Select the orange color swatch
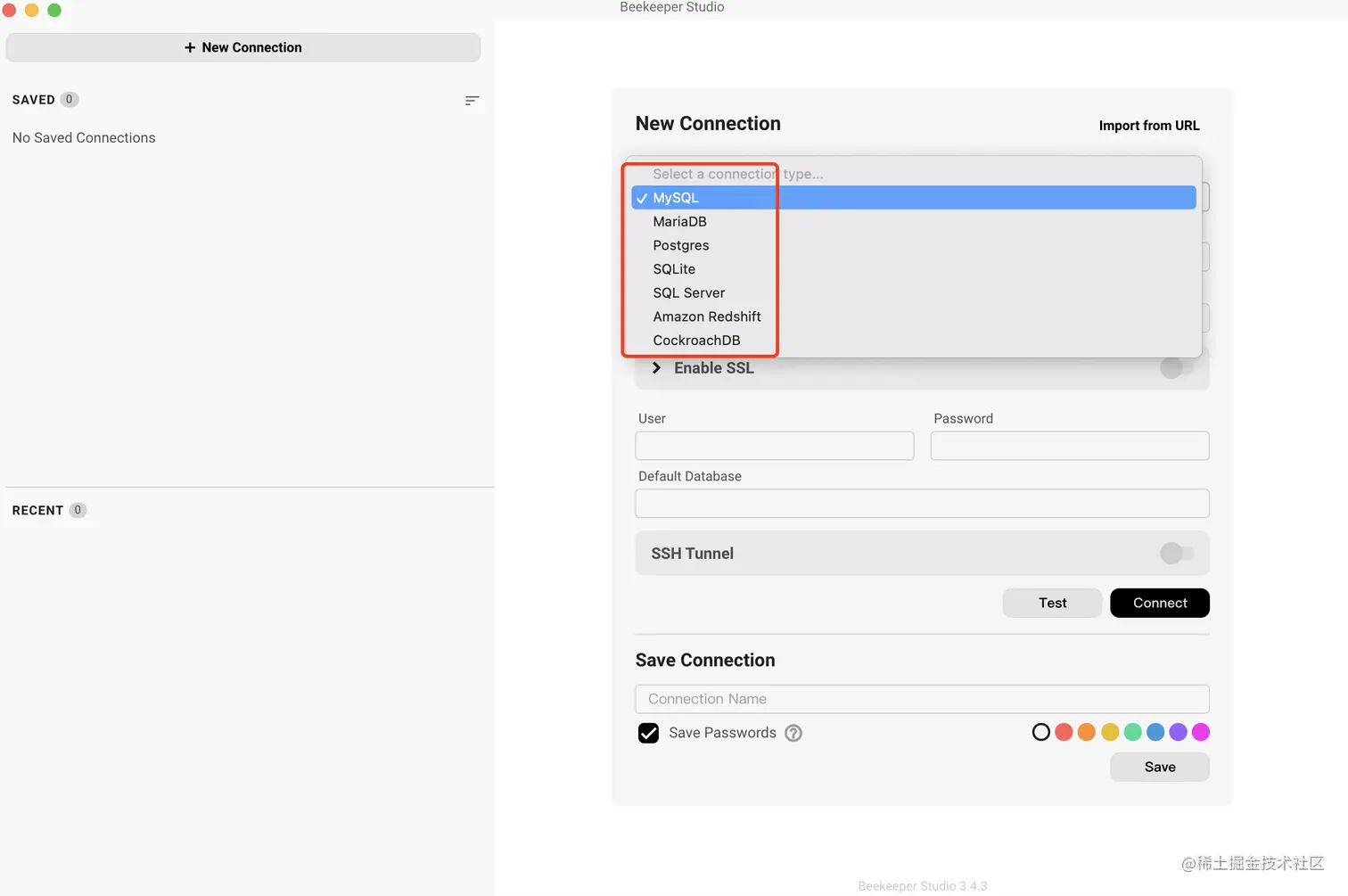 coord(1086,732)
